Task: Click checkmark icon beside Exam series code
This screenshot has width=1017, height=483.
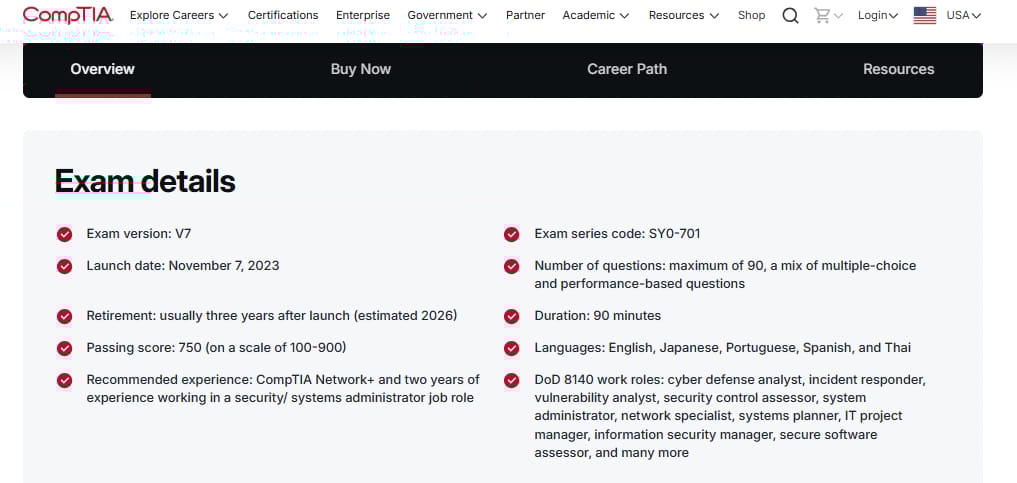Action: point(512,234)
